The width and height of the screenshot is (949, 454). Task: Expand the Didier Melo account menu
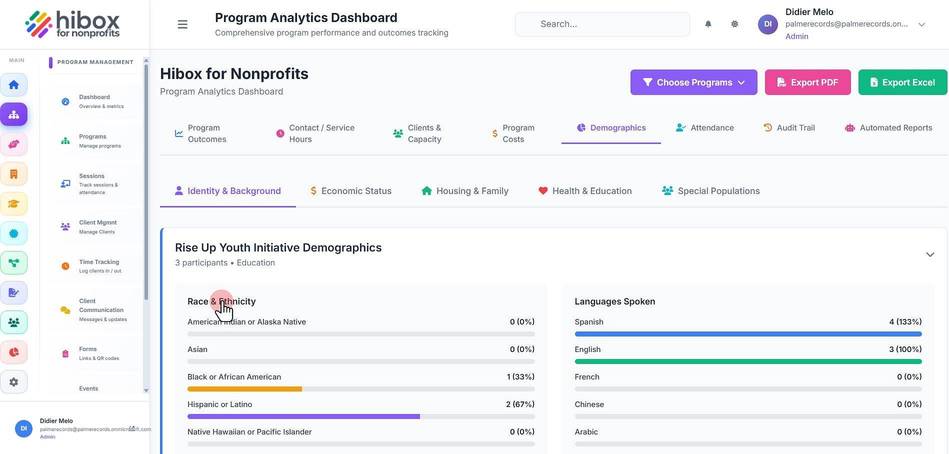point(922,24)
